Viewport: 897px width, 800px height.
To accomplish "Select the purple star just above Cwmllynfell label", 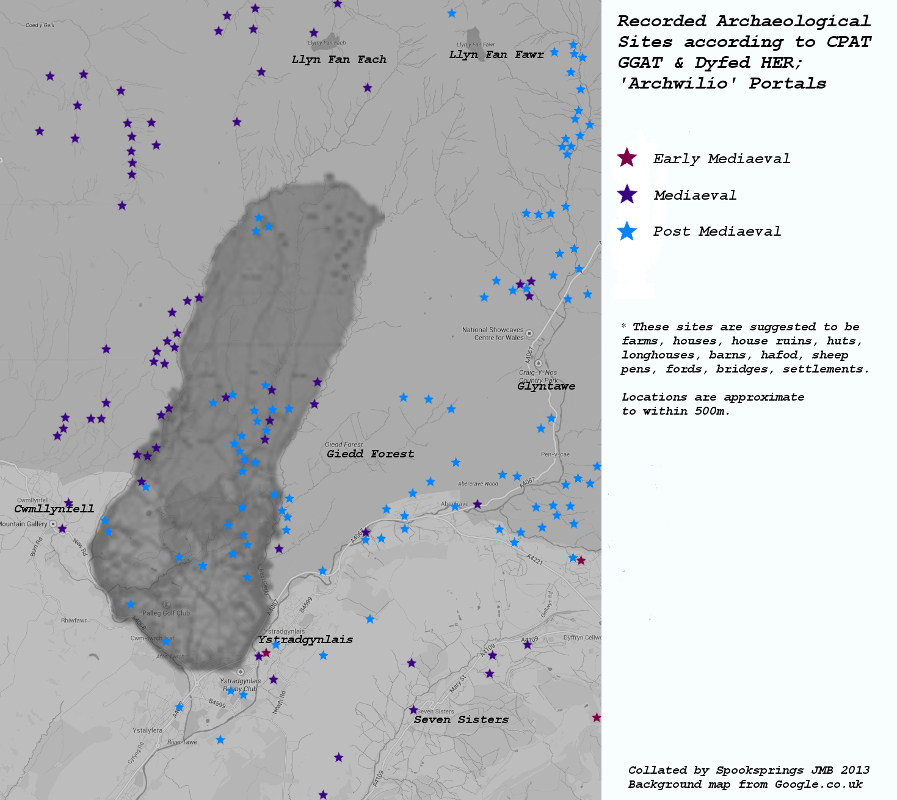I will 69,502.
